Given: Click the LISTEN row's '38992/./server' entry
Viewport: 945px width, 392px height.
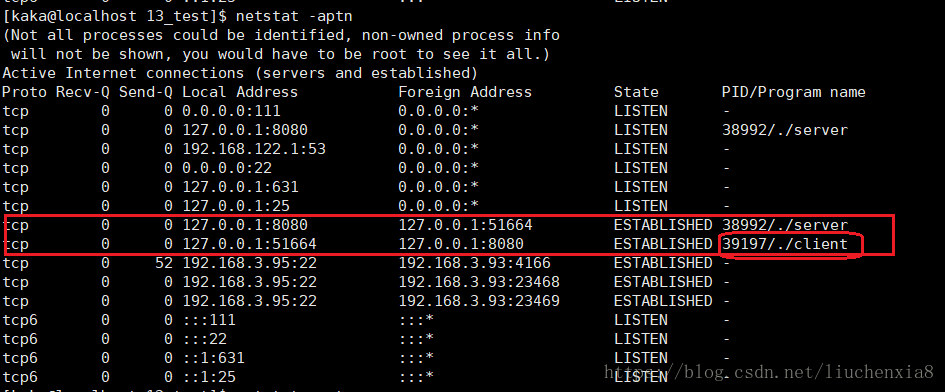Looking at the screenshot, I should coord(785,130).
